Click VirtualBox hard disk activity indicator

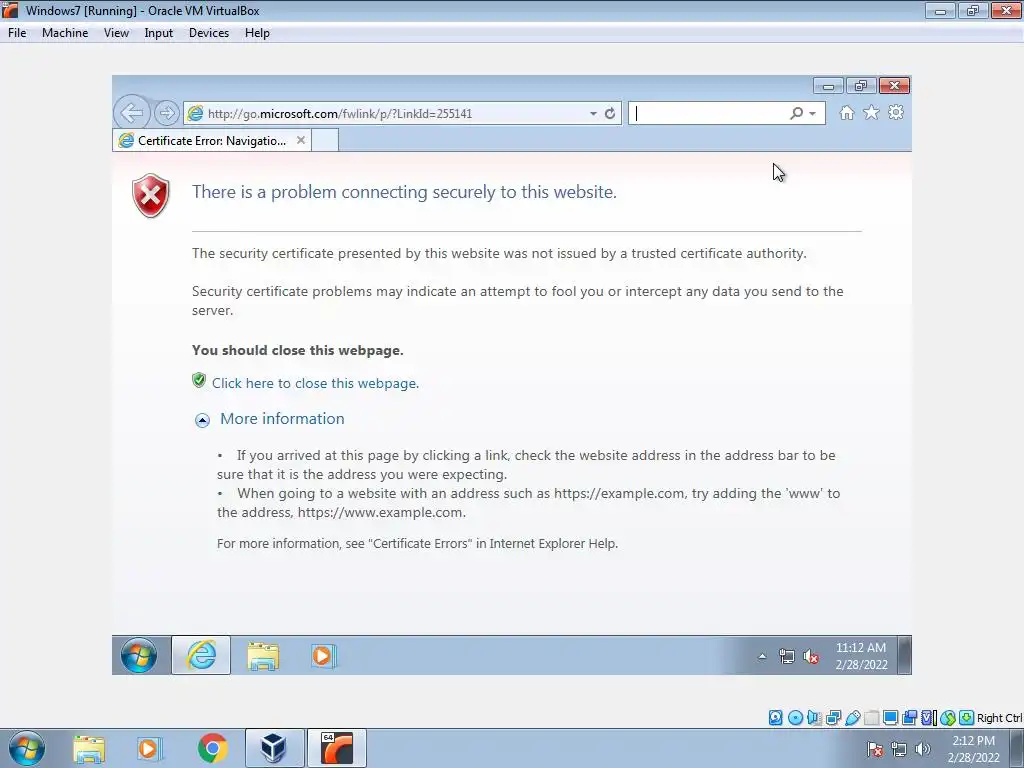point(776,718)
